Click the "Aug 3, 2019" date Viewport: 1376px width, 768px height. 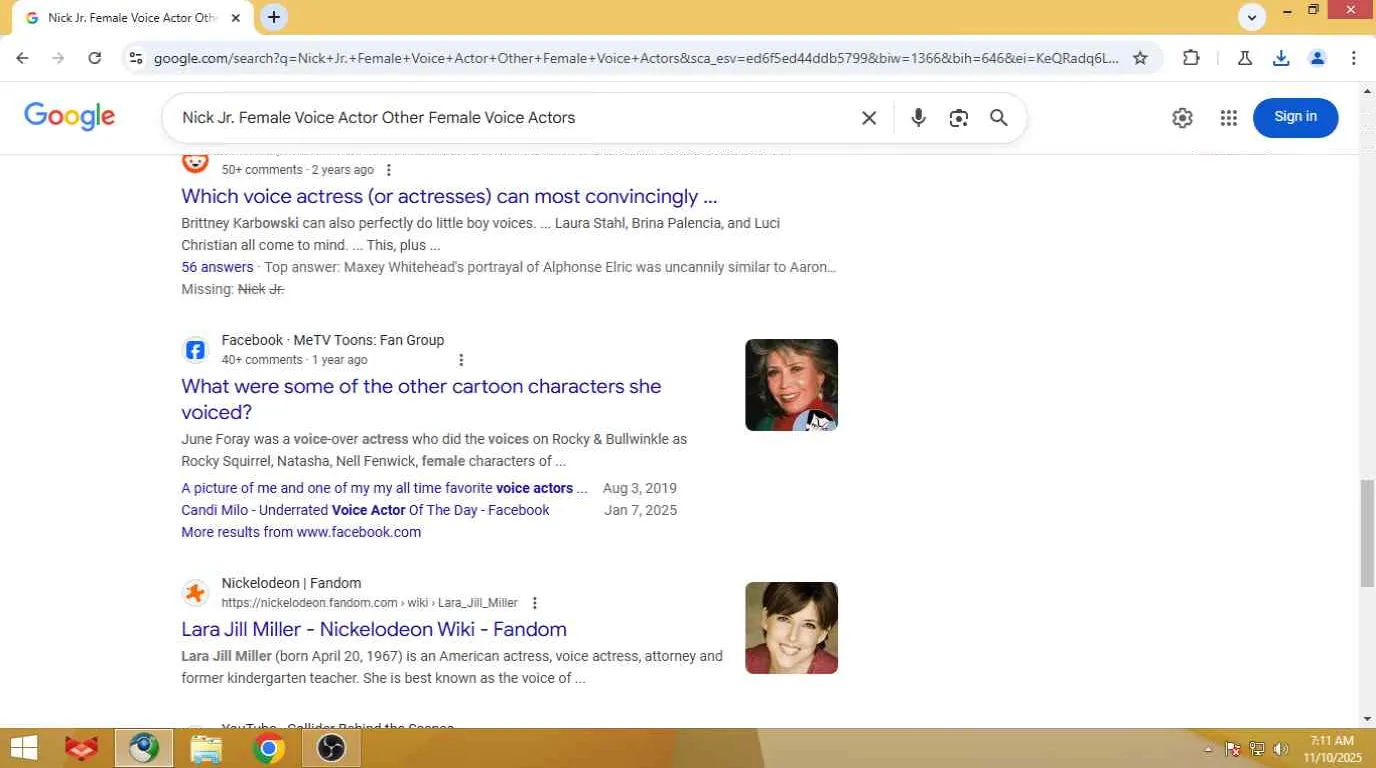(640, 488)
